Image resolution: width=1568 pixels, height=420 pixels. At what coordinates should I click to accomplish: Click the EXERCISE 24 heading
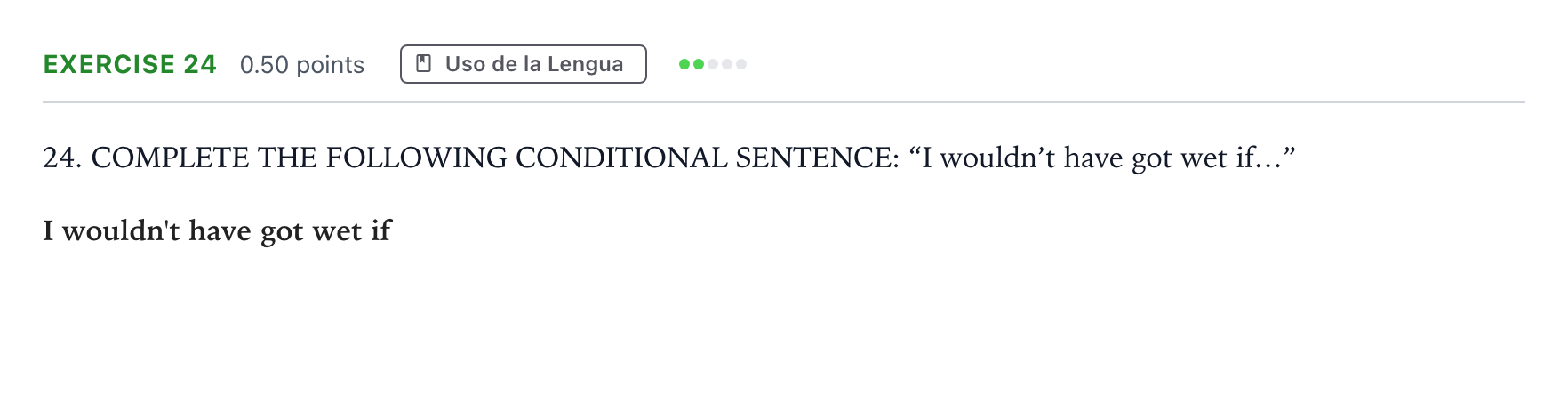[x=130, y=64]
